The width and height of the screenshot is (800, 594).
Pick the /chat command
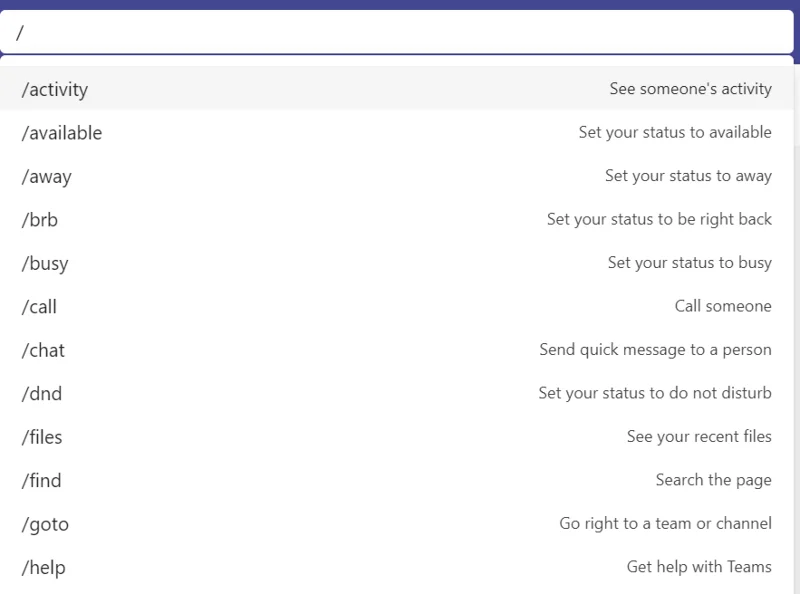click(x=397, y=350)
